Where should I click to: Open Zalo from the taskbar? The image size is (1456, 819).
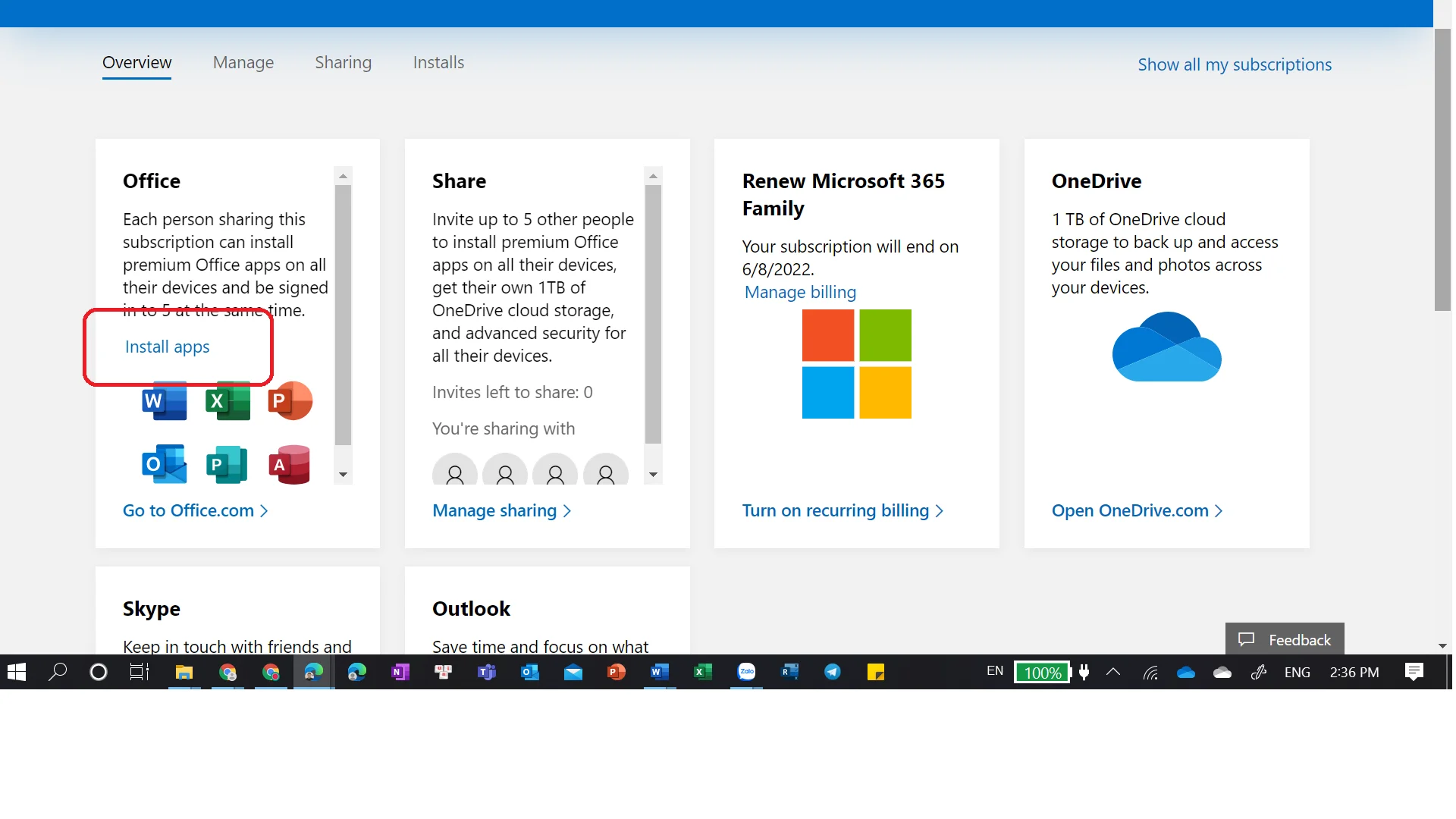click(x=746, y=673)
